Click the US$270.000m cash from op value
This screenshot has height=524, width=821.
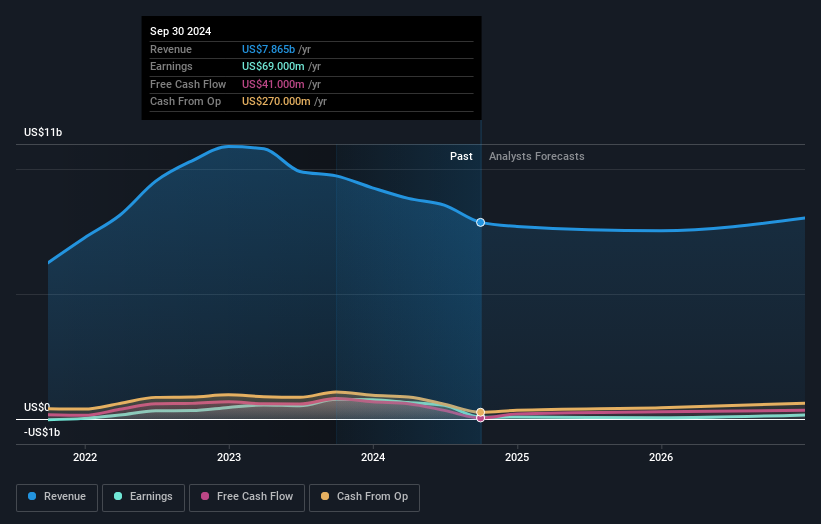276,102
